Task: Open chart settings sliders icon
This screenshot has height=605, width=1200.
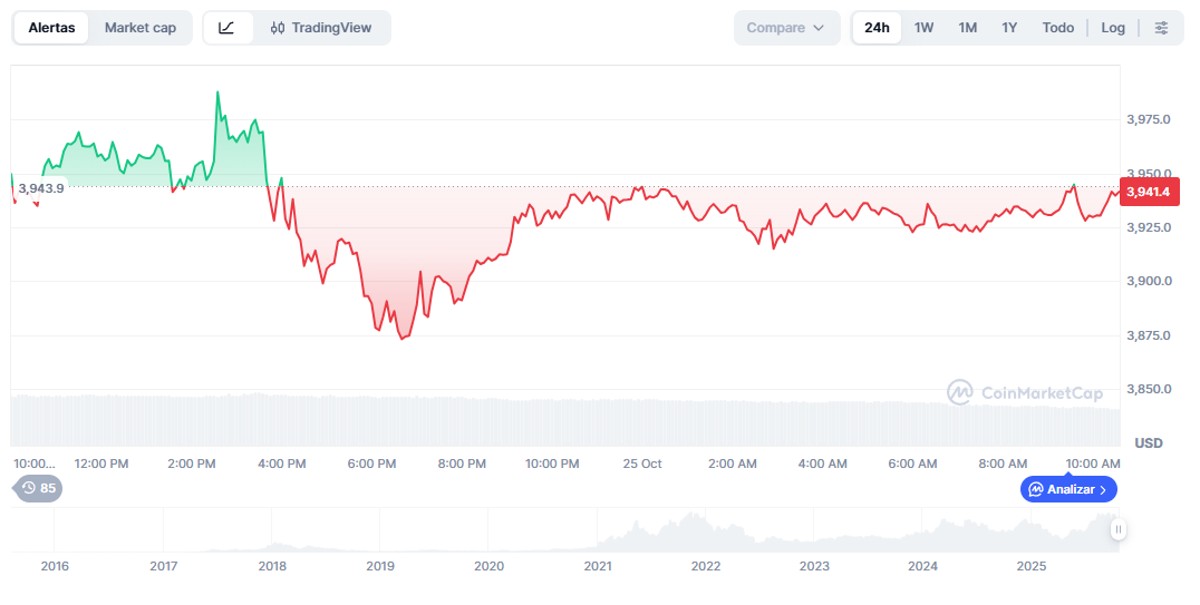Action: [1161, 28]
